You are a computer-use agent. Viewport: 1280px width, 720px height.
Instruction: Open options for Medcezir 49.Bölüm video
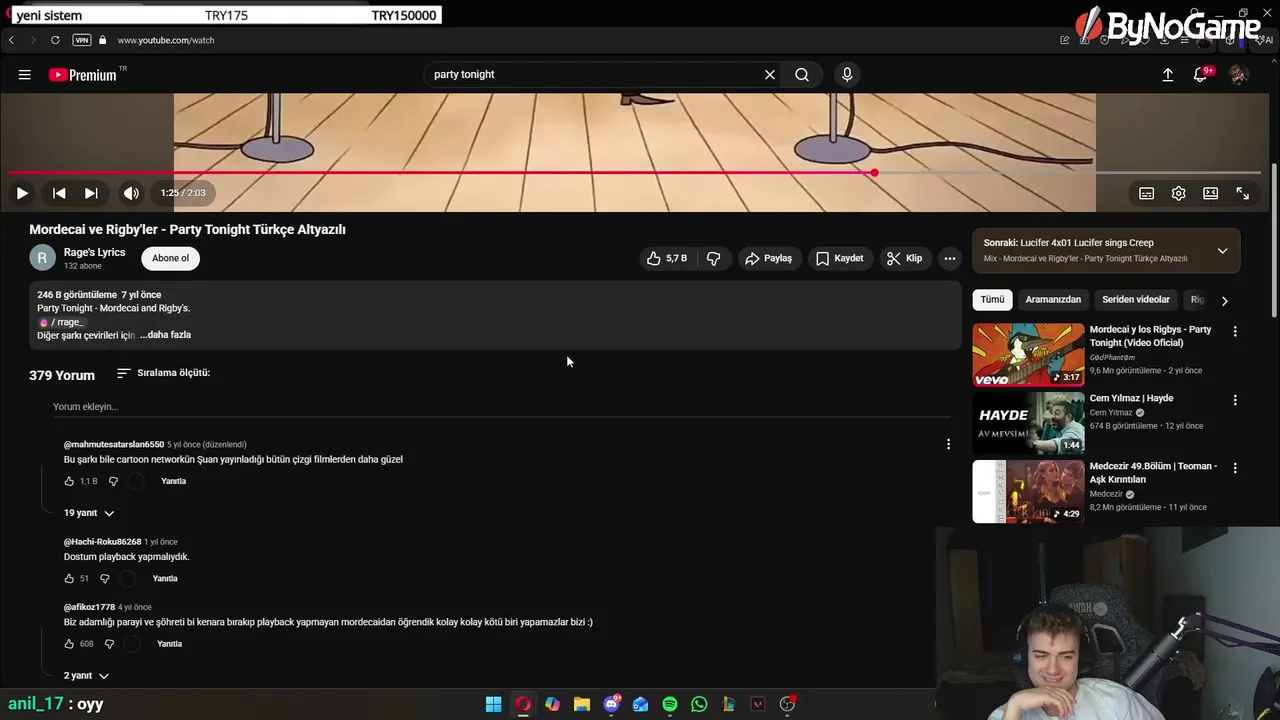tap(1235, 468)
